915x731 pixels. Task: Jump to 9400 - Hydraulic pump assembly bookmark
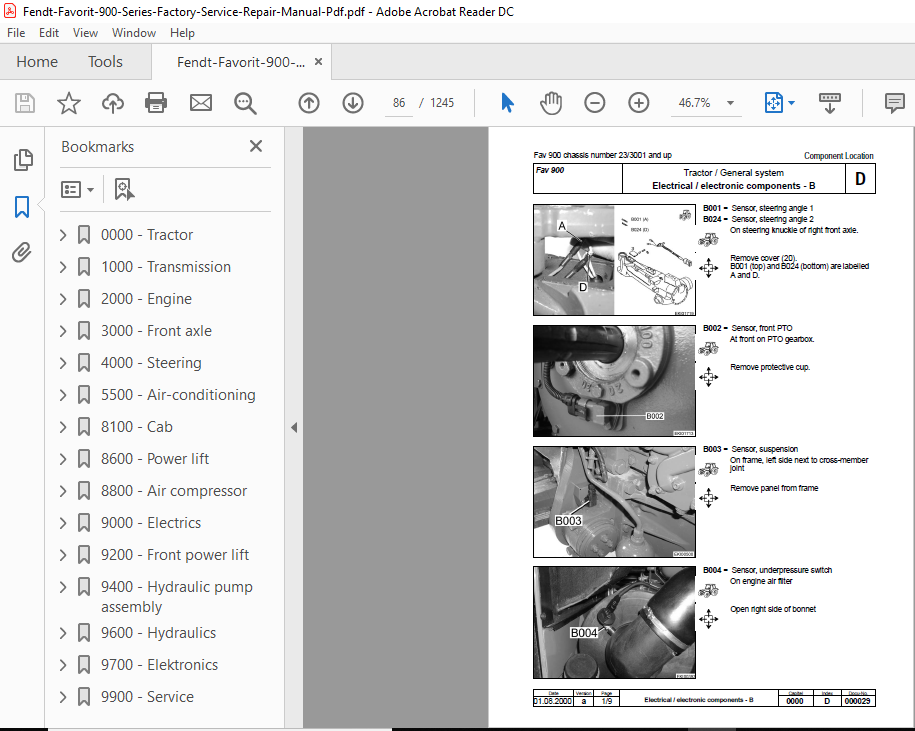click(177, 597)
